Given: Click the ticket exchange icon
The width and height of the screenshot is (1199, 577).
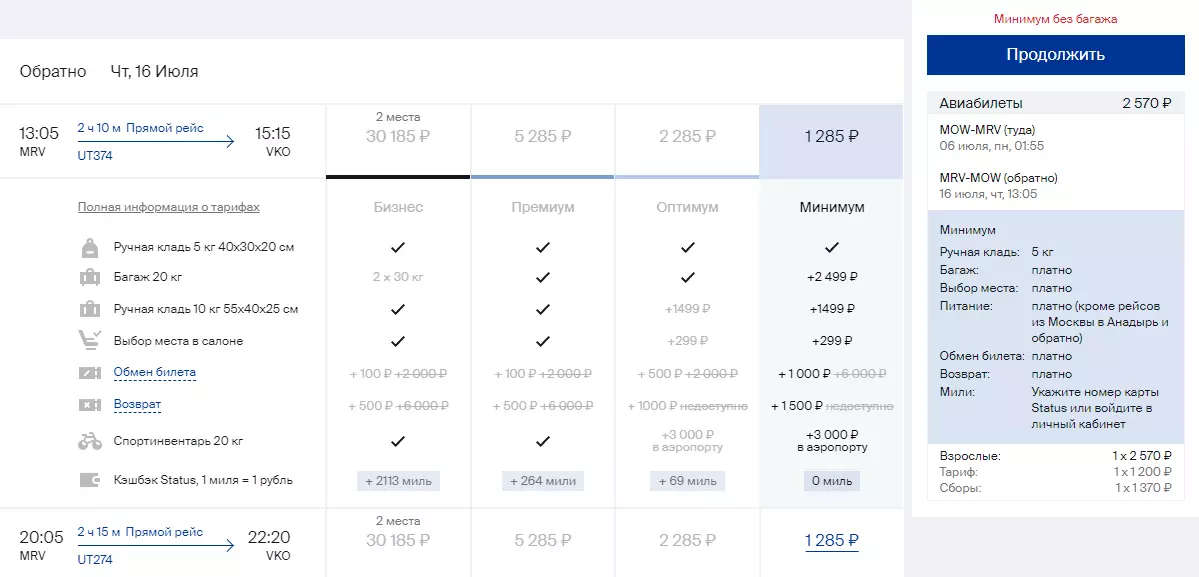Looking at the screenshot, I should [90, 373].
